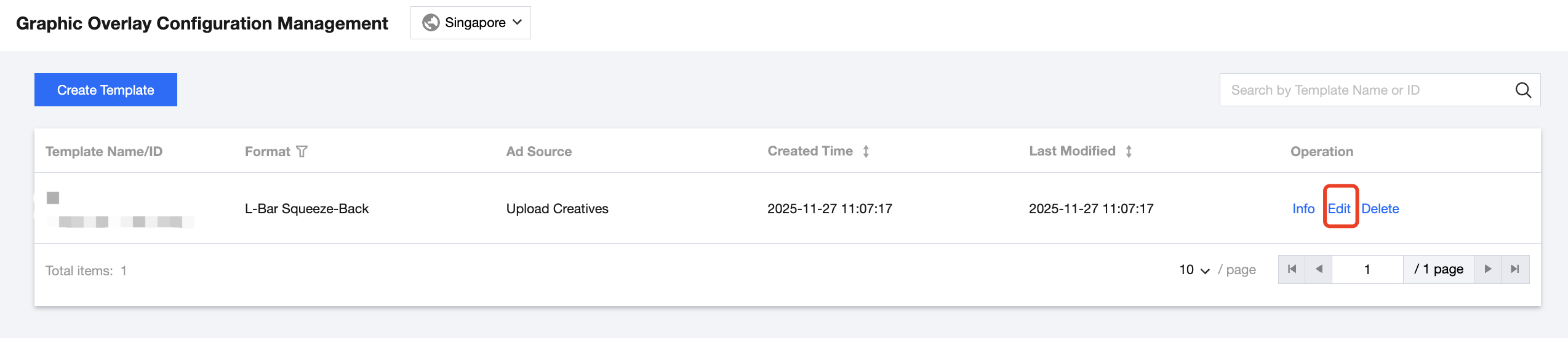
Task: Go to previous page arrow
Action: 1318,269
